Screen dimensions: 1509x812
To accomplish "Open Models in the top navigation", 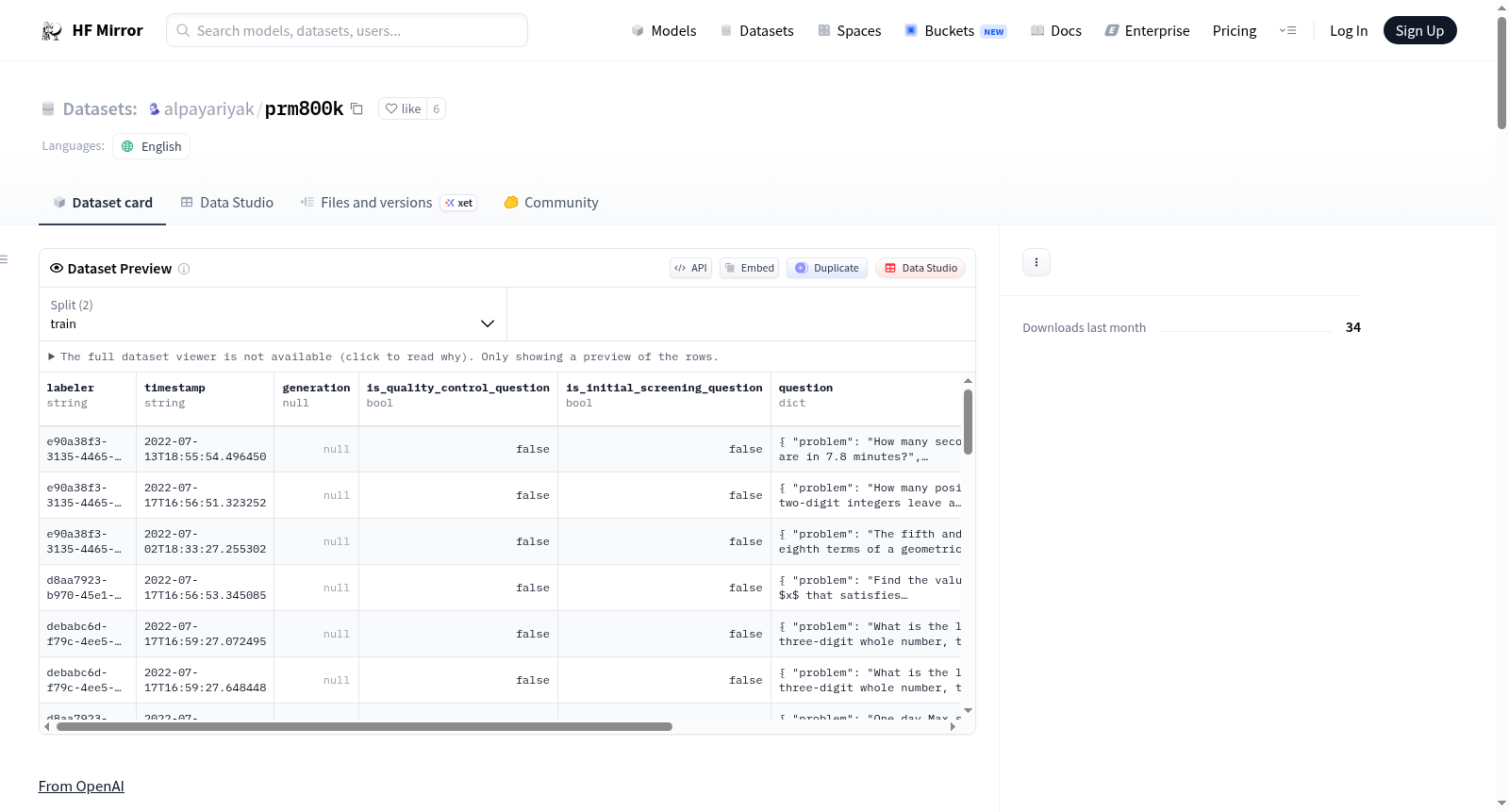I will tap(664, 31).
